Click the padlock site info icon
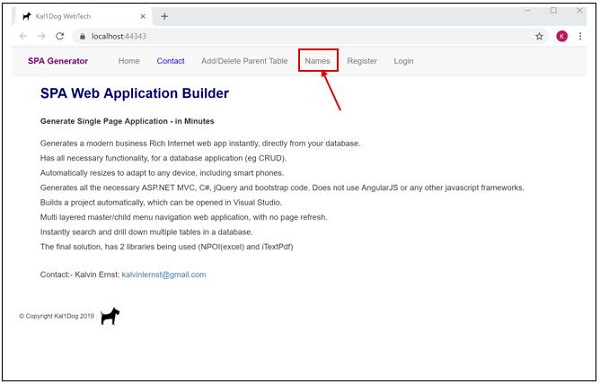600x384 pixels. tap(82, 36)
